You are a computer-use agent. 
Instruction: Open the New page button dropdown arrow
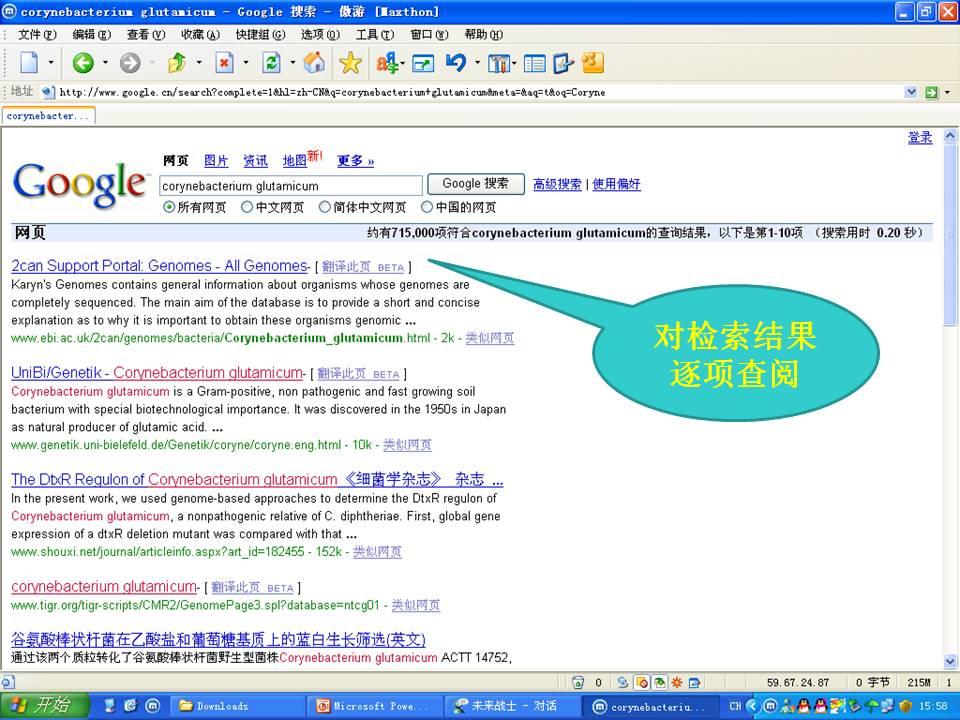(x=51, y=62)
